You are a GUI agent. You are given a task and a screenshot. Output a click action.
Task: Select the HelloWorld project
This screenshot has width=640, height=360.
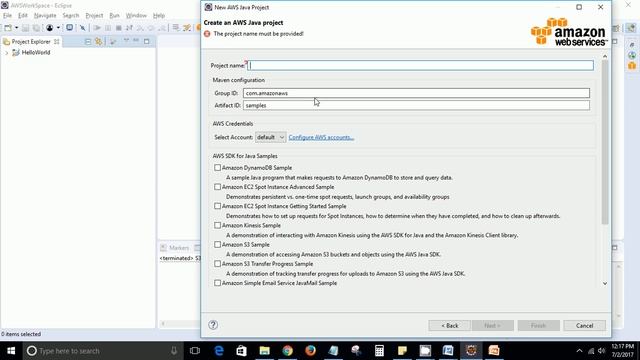click(36, 53)
